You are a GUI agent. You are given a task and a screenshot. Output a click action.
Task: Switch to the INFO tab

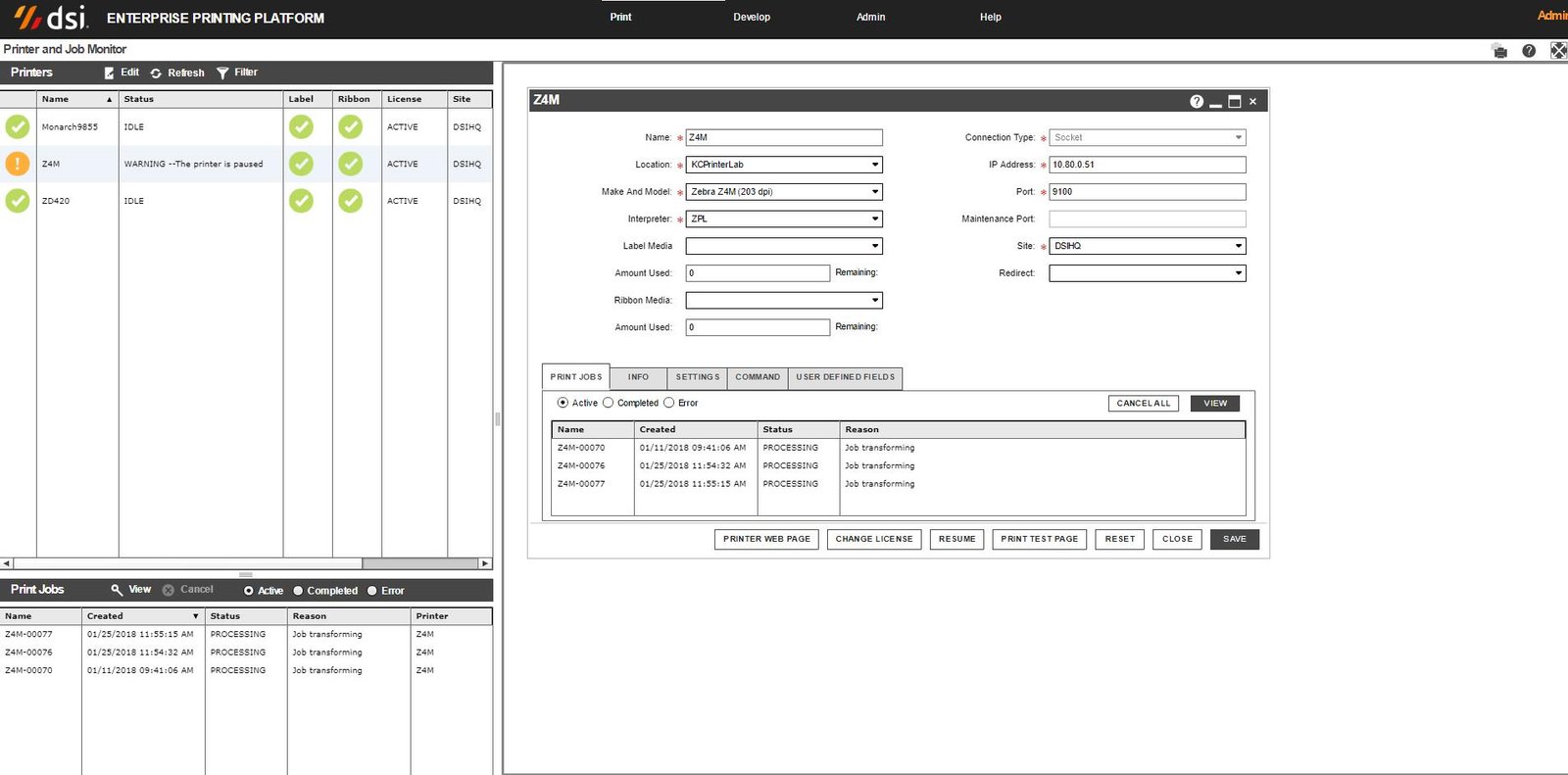pyautogui.click(x=638, y=377)
